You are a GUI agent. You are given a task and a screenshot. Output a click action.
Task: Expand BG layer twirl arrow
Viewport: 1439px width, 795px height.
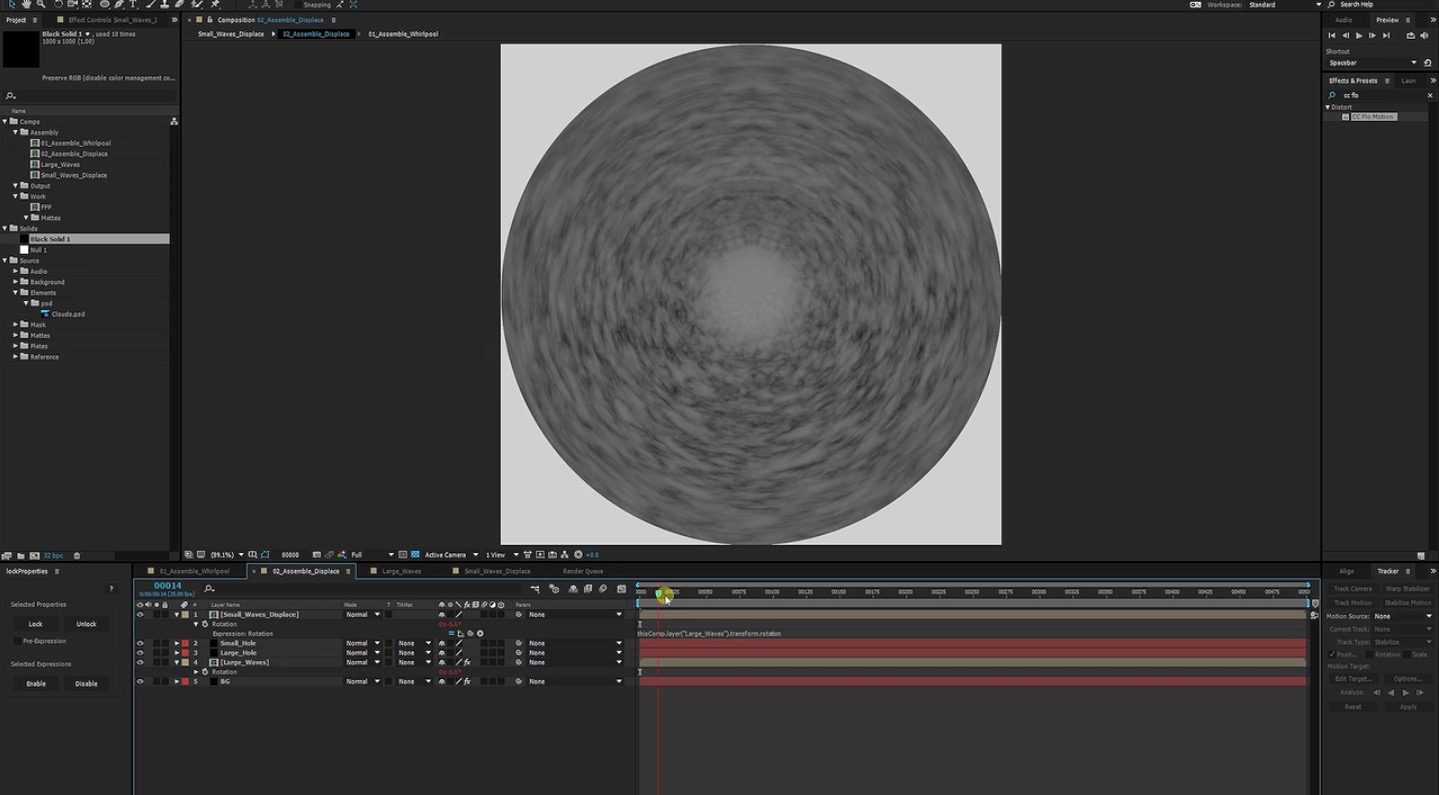pos(177,681)
